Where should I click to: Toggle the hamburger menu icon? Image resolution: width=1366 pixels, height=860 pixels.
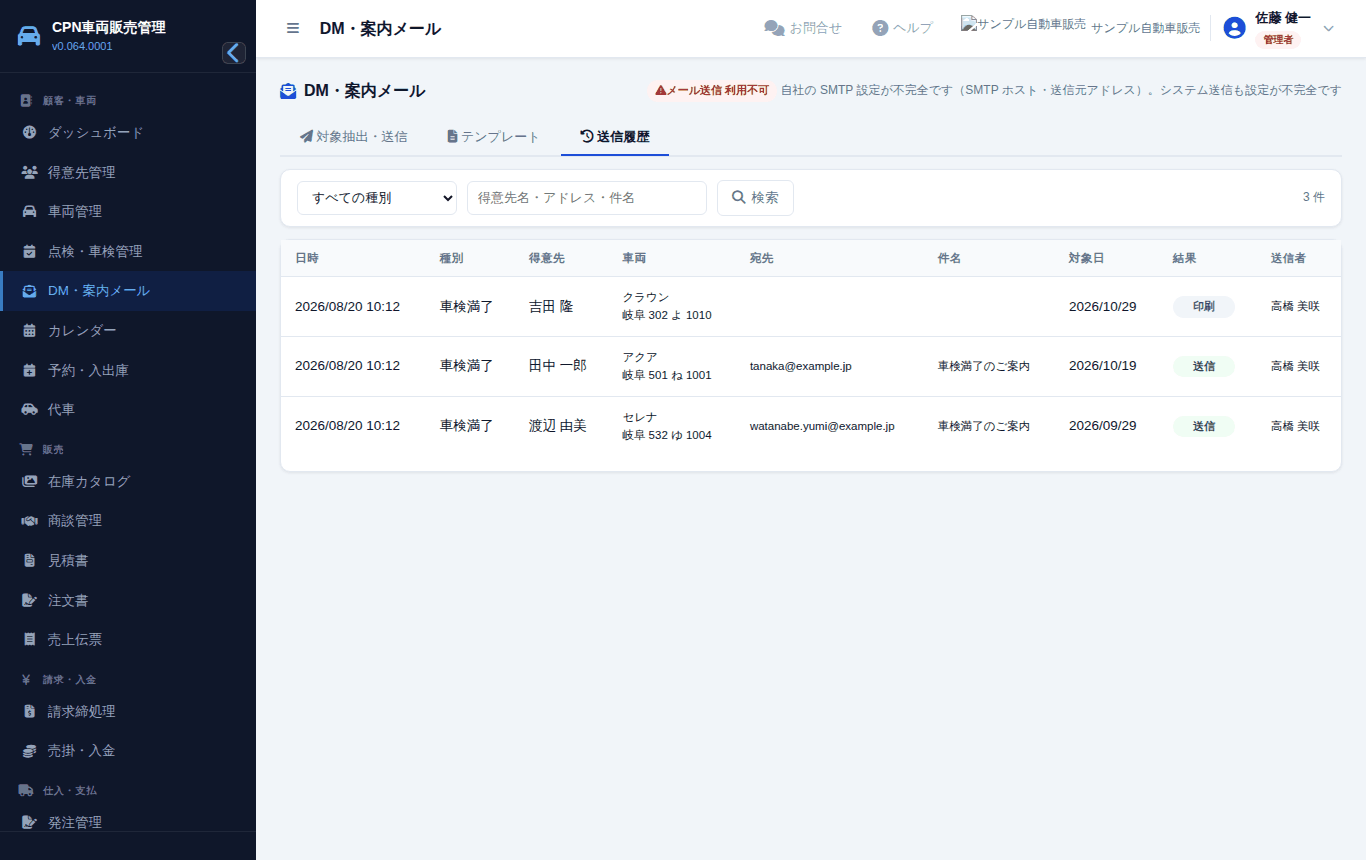click(293, 28)
